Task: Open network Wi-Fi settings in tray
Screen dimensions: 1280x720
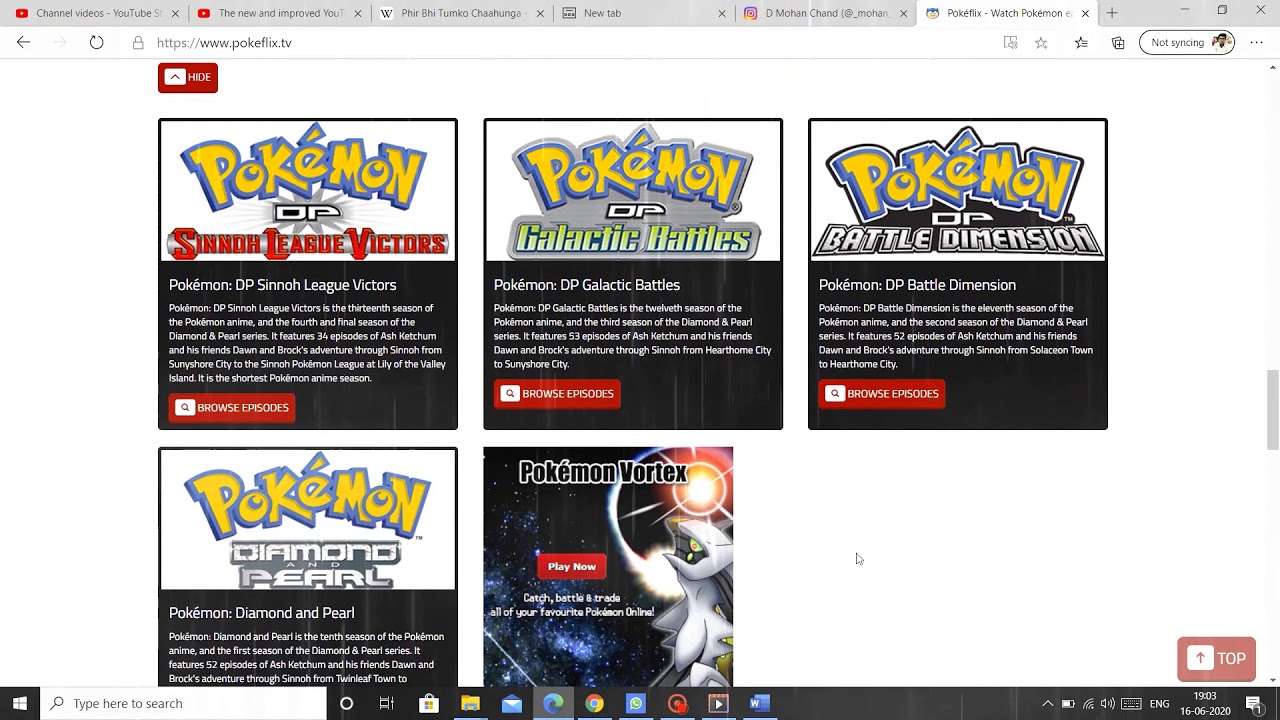Action: pos(1088,703)
